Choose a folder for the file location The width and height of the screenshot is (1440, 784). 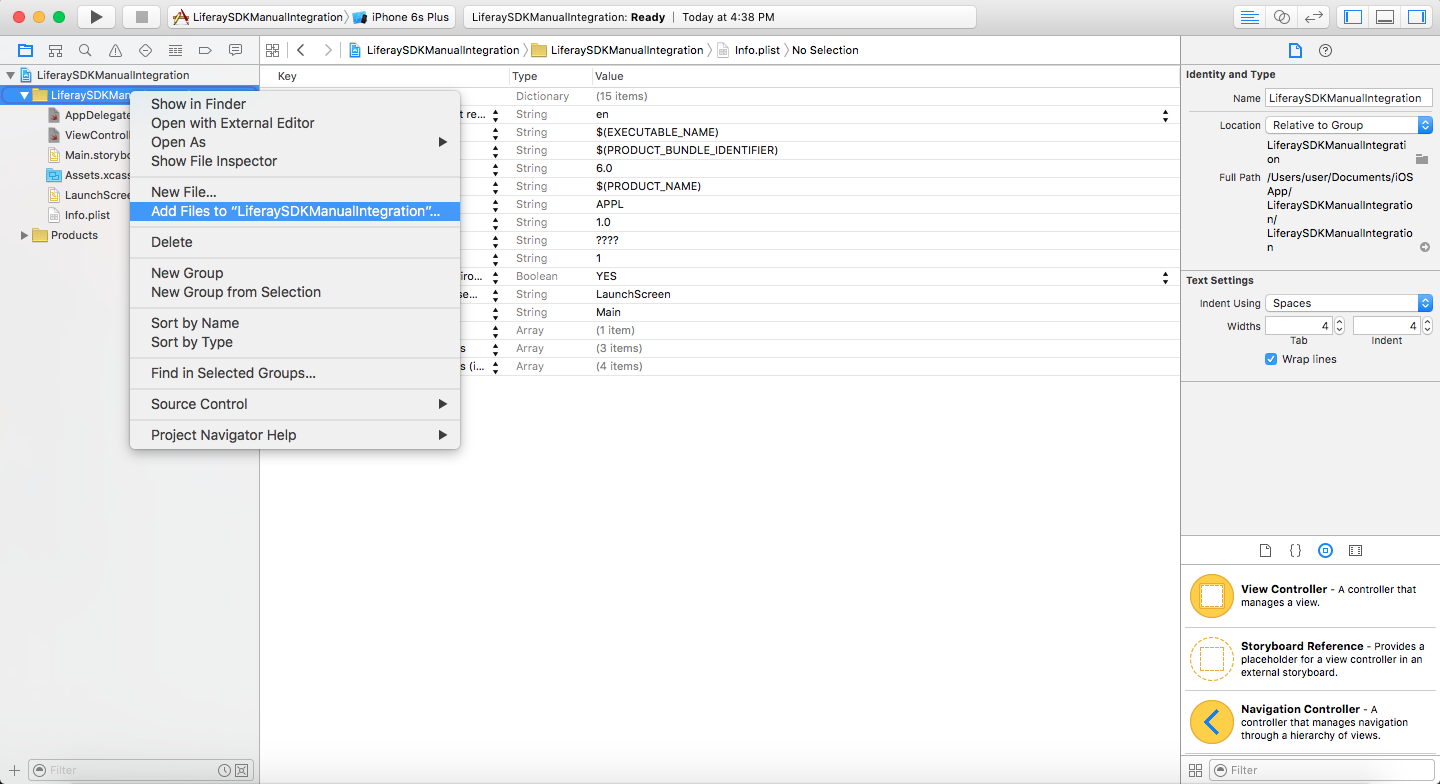point(1422,159)
